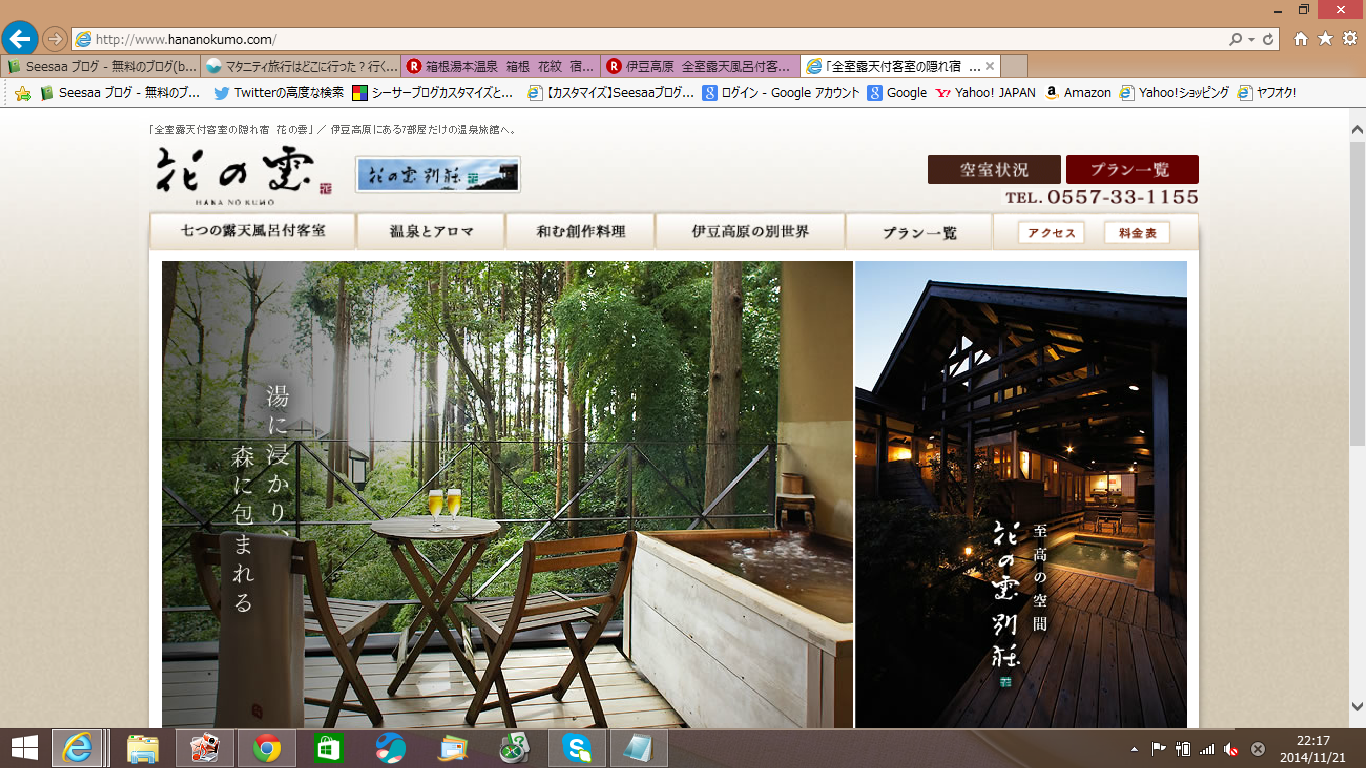1366x768 pixels.
Task: Click the battery power tray icon
Action: point(1183,748)
